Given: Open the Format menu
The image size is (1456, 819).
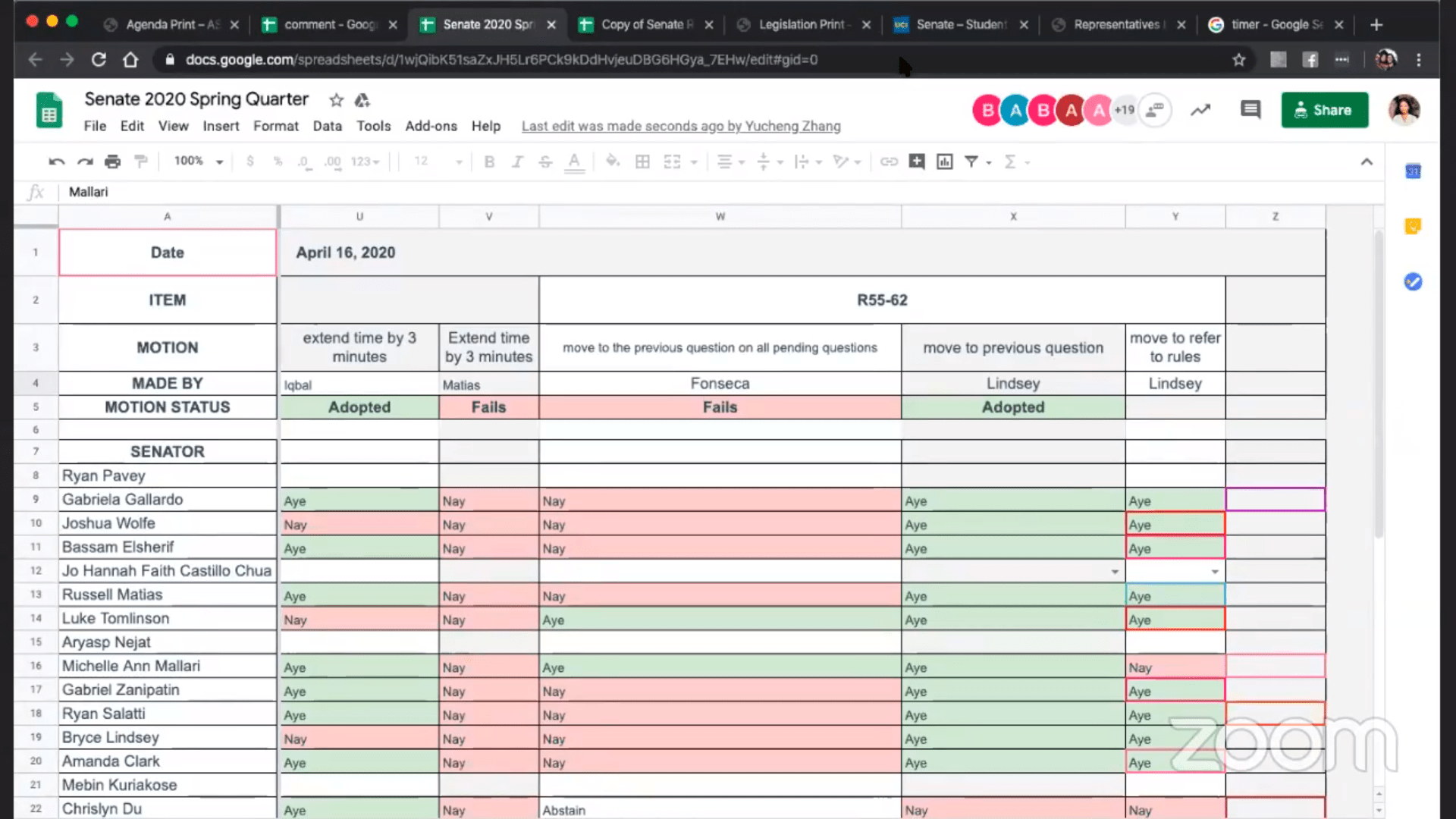Looking at the screenshot, I should point(275,126).
